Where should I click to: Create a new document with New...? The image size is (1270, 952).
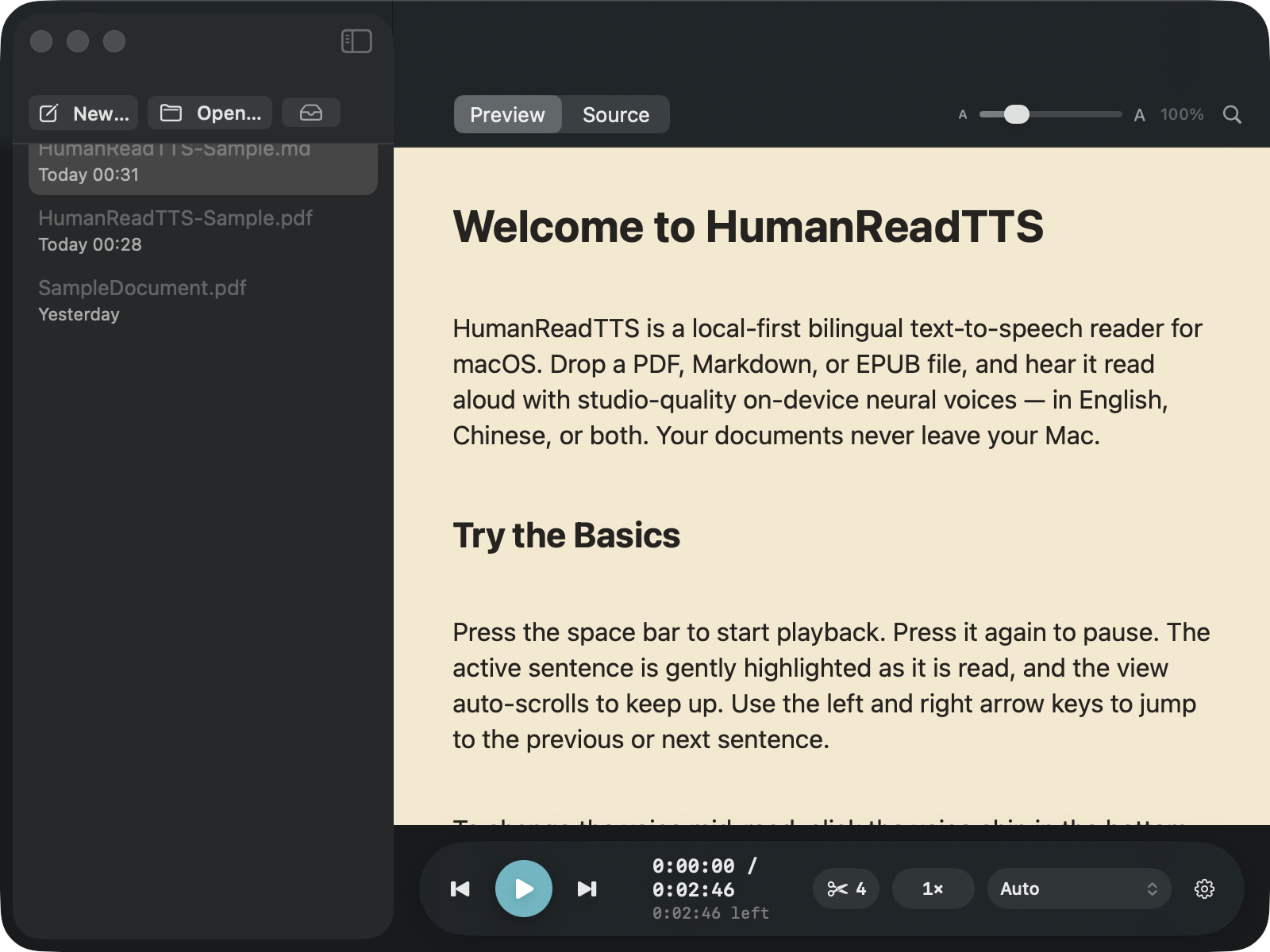pos(83,113)
